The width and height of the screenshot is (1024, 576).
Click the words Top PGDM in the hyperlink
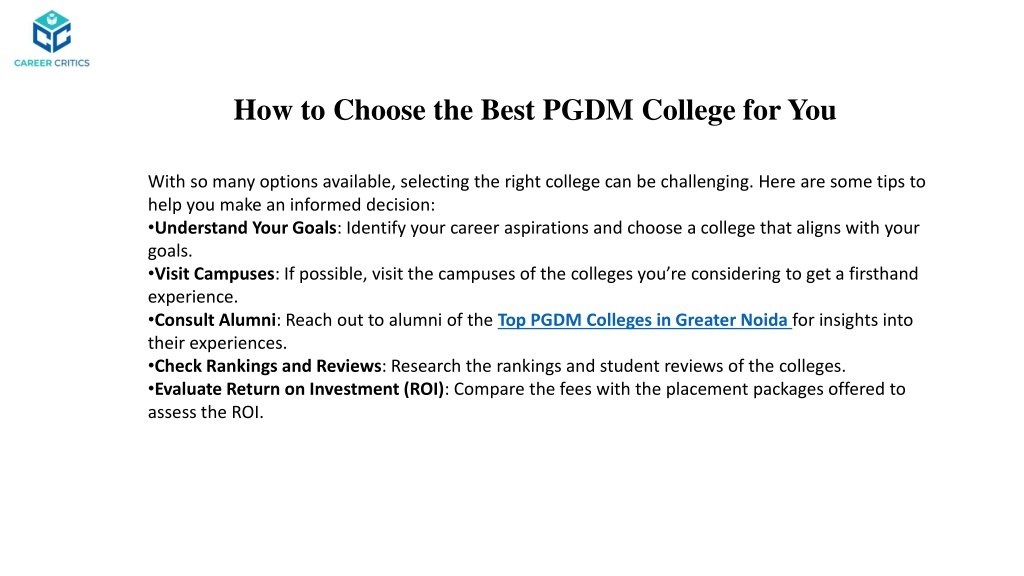click(539, 320)
